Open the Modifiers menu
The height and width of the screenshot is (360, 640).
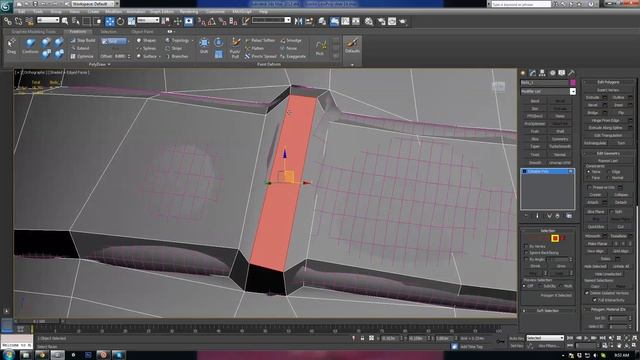(x=113, y=12)
